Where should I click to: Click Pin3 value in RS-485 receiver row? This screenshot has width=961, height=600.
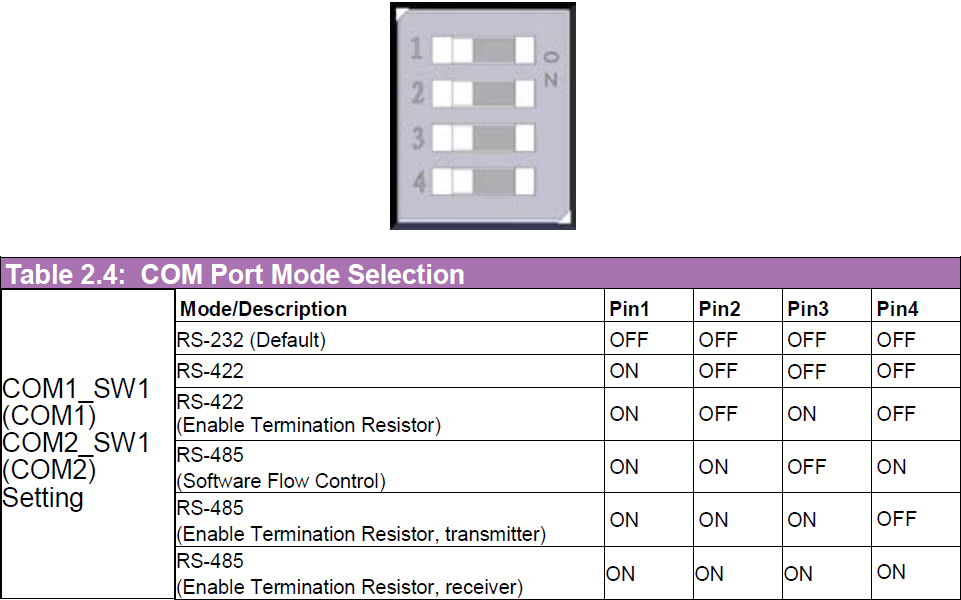[798, 574]
